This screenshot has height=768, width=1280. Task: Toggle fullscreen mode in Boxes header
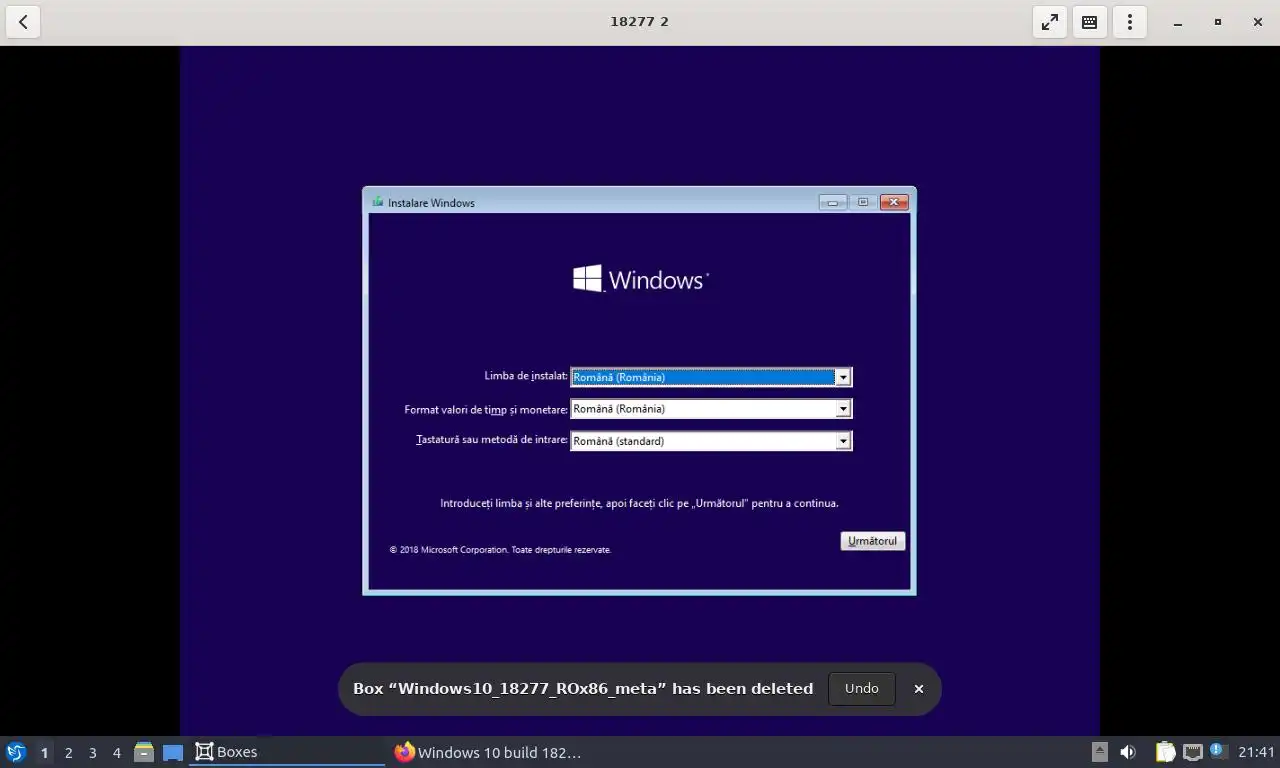point(1050,22)
